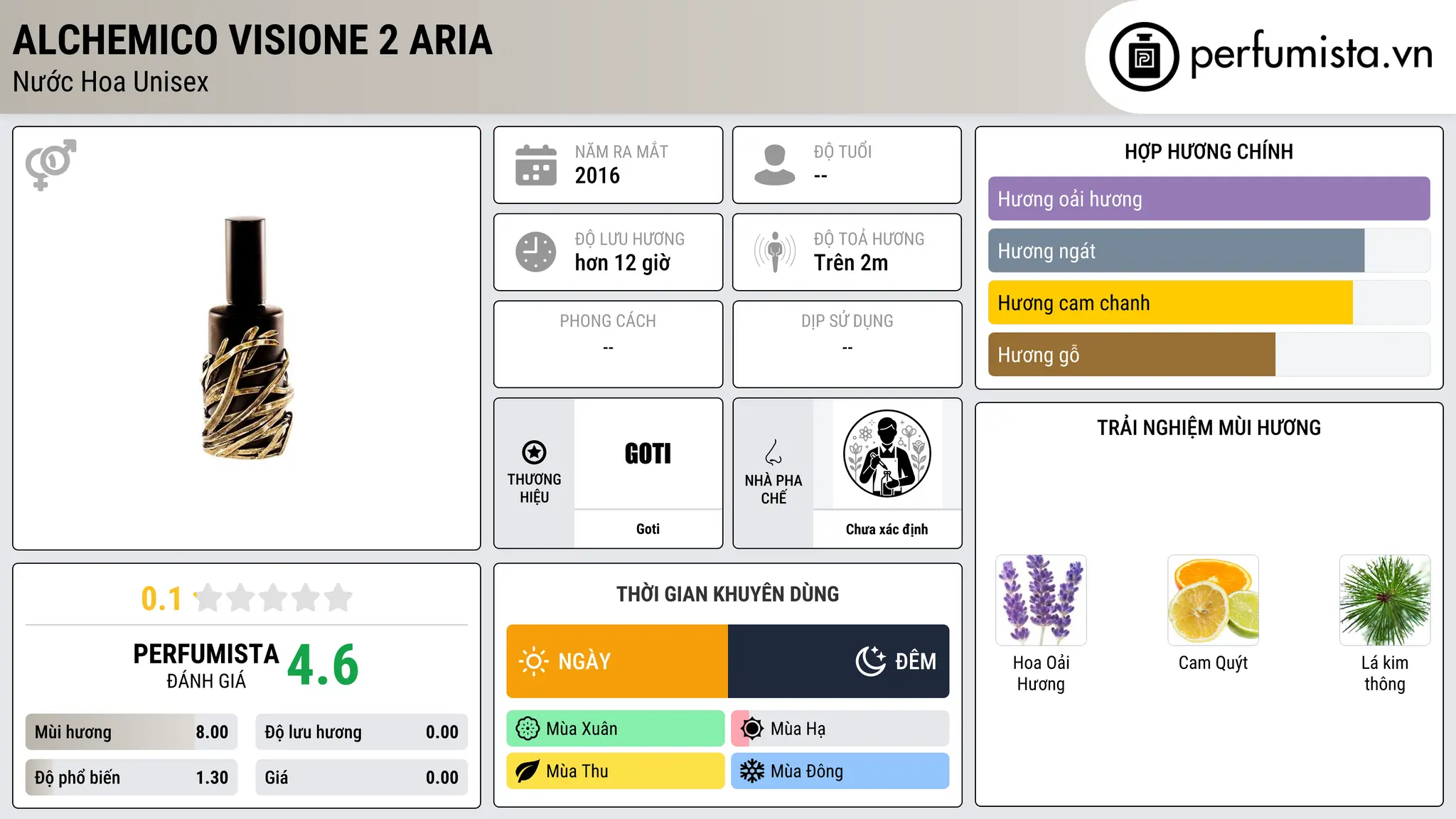The width and height of the screenshot is (1456, 819).
Task: Click the unisex gender symbol icon
Action: [x=50, y=164]
